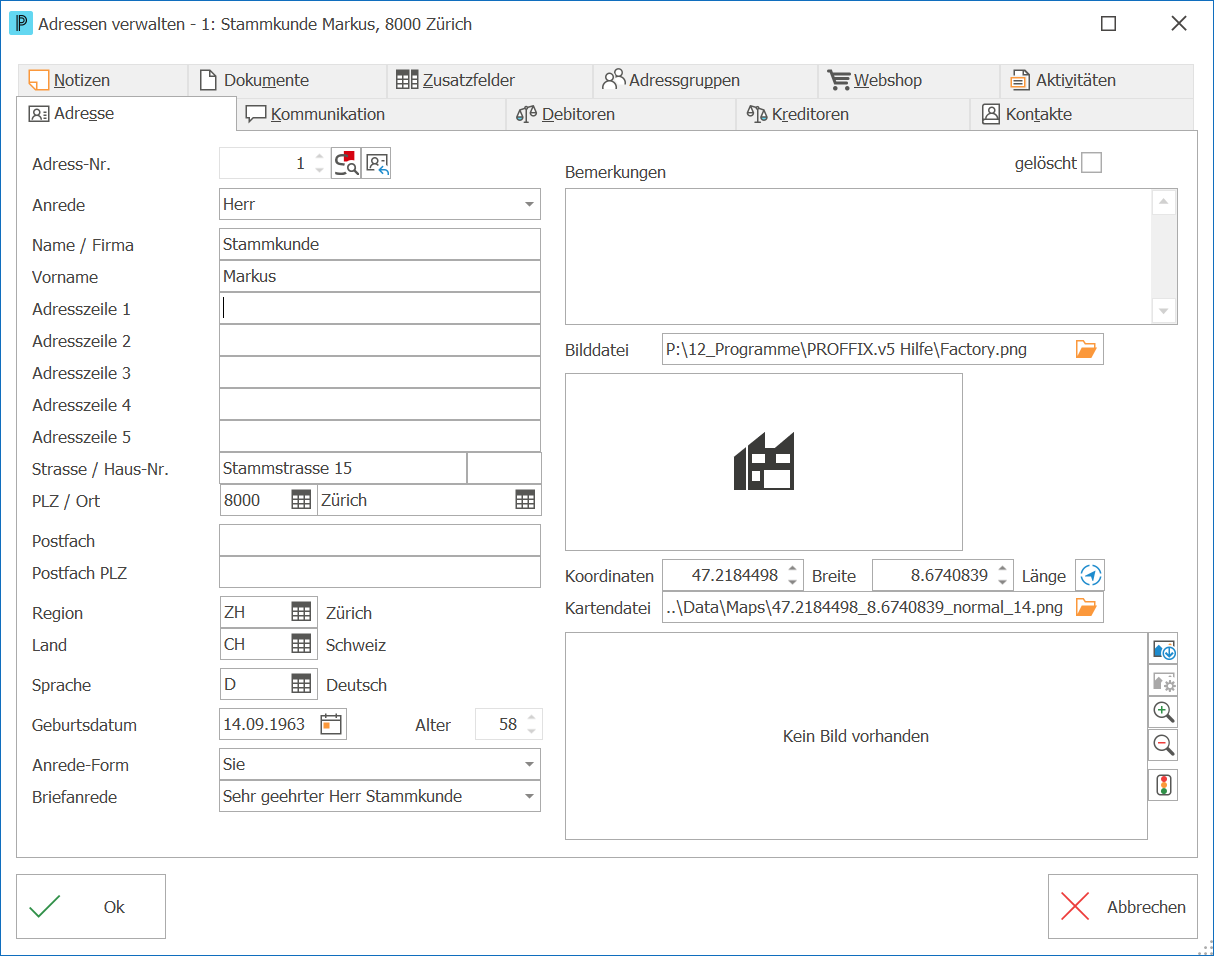The image size is (1214, 956).
Task: Increase the Breite coordinate value
Action: 793,569
